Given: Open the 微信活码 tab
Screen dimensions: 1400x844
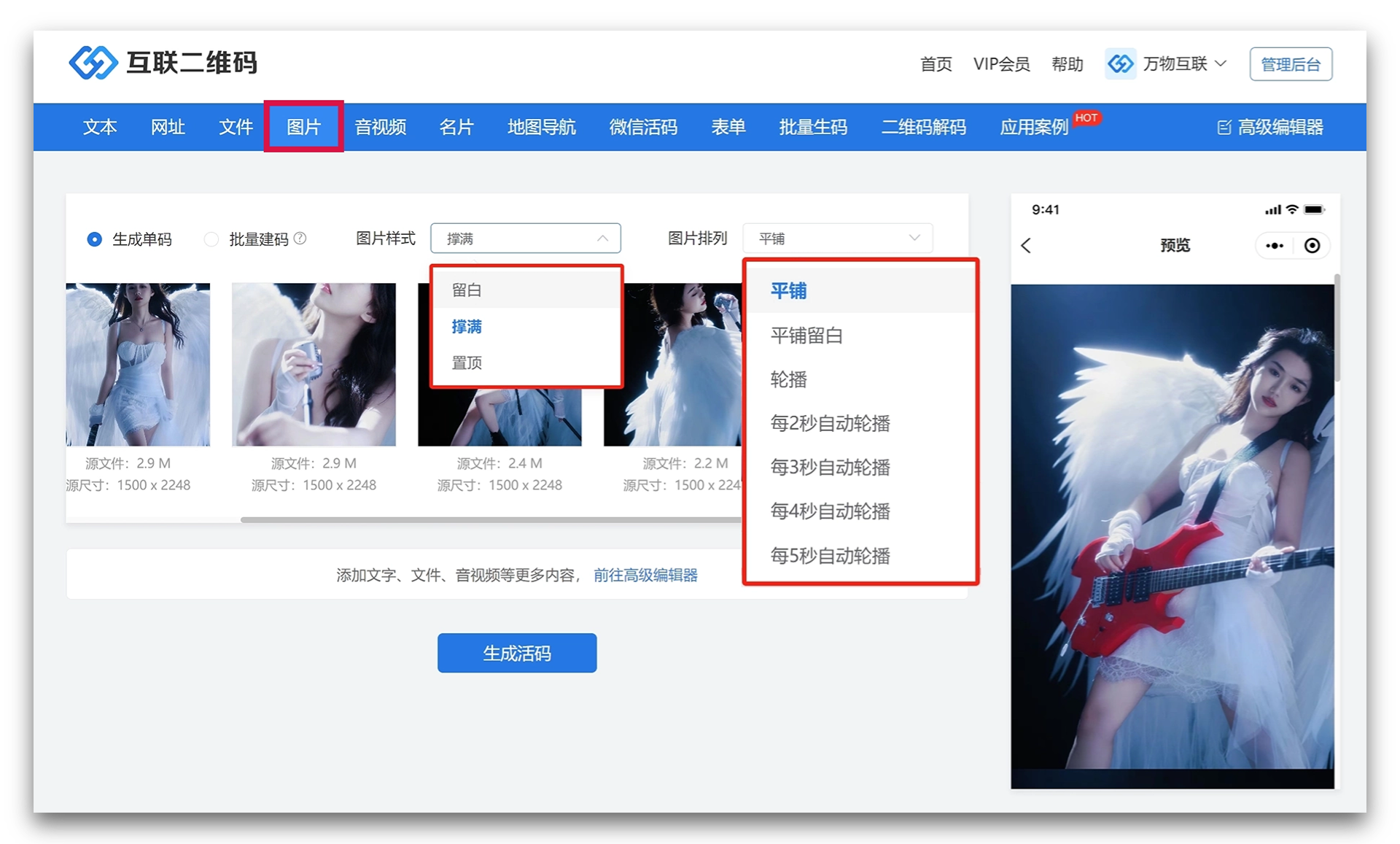Looking at the screenshot, I should point(643,127).
